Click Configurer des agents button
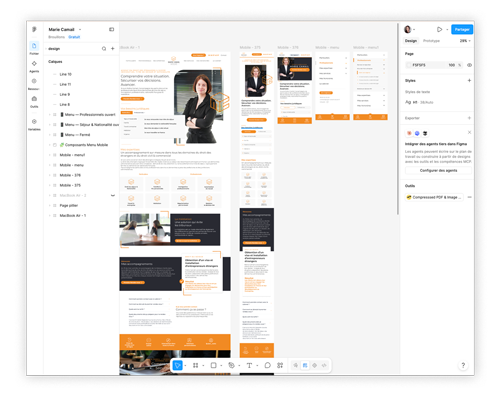Viewport: 500px width, 396px height. click(x=438, y=170)
